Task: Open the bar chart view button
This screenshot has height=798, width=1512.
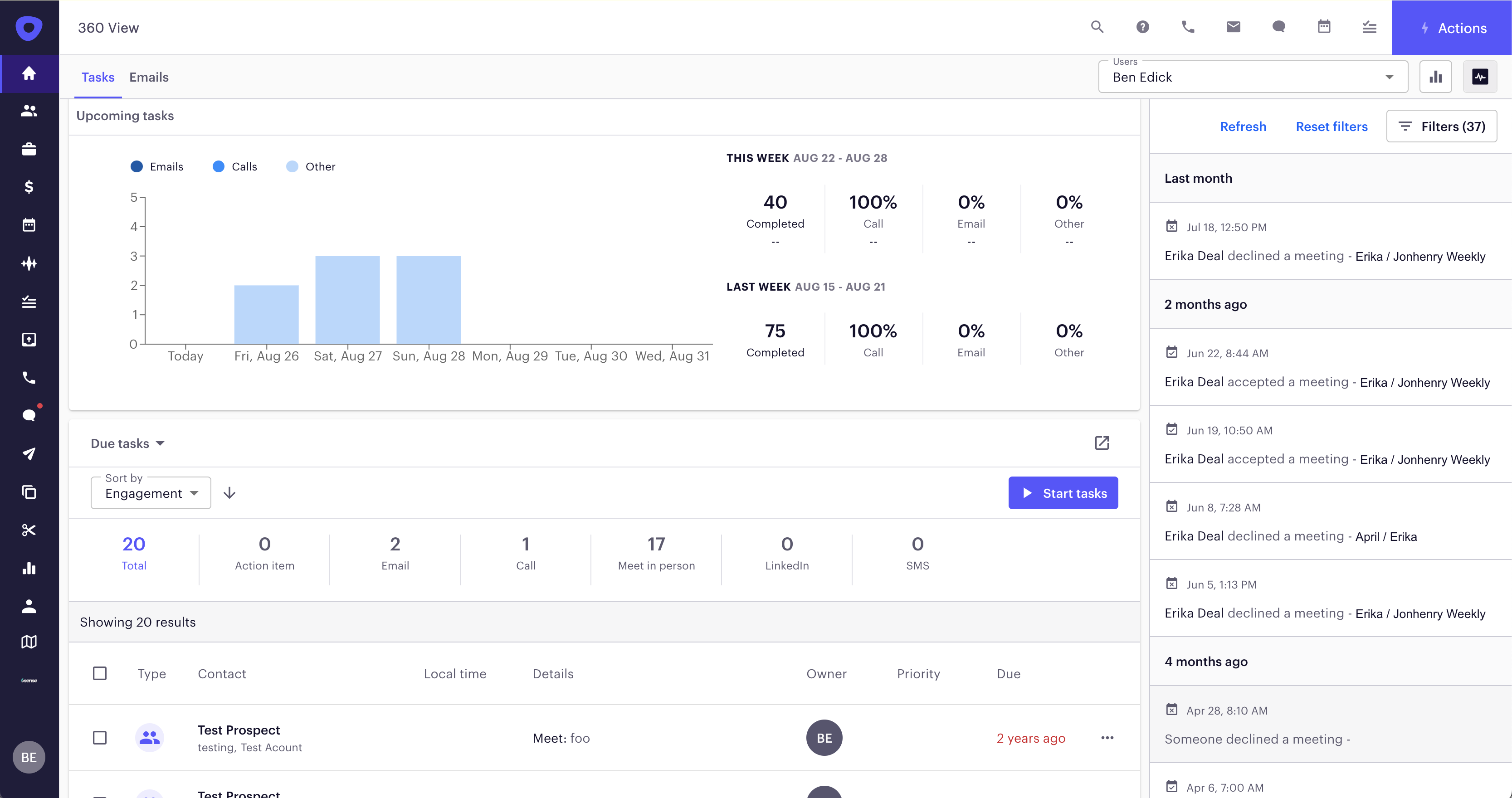Action: pyautogui.click(x=1435, y=77)
